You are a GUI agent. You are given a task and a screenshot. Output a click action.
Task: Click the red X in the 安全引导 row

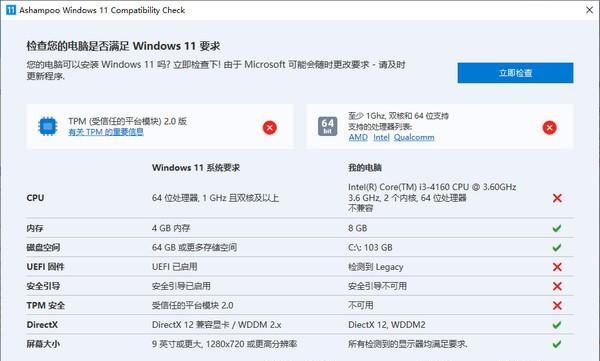[557, 286]
